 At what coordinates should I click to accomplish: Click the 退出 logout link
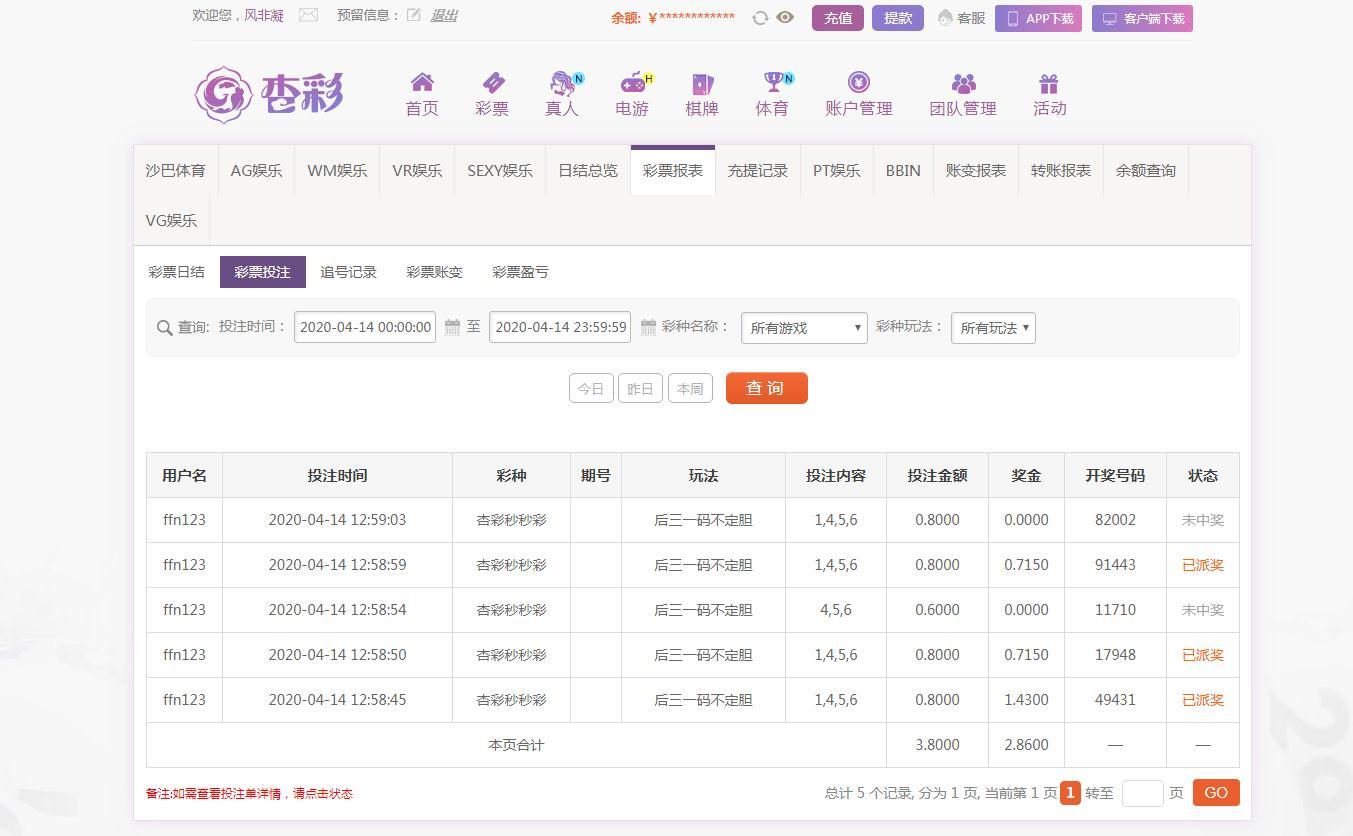[x=443, y=15]
